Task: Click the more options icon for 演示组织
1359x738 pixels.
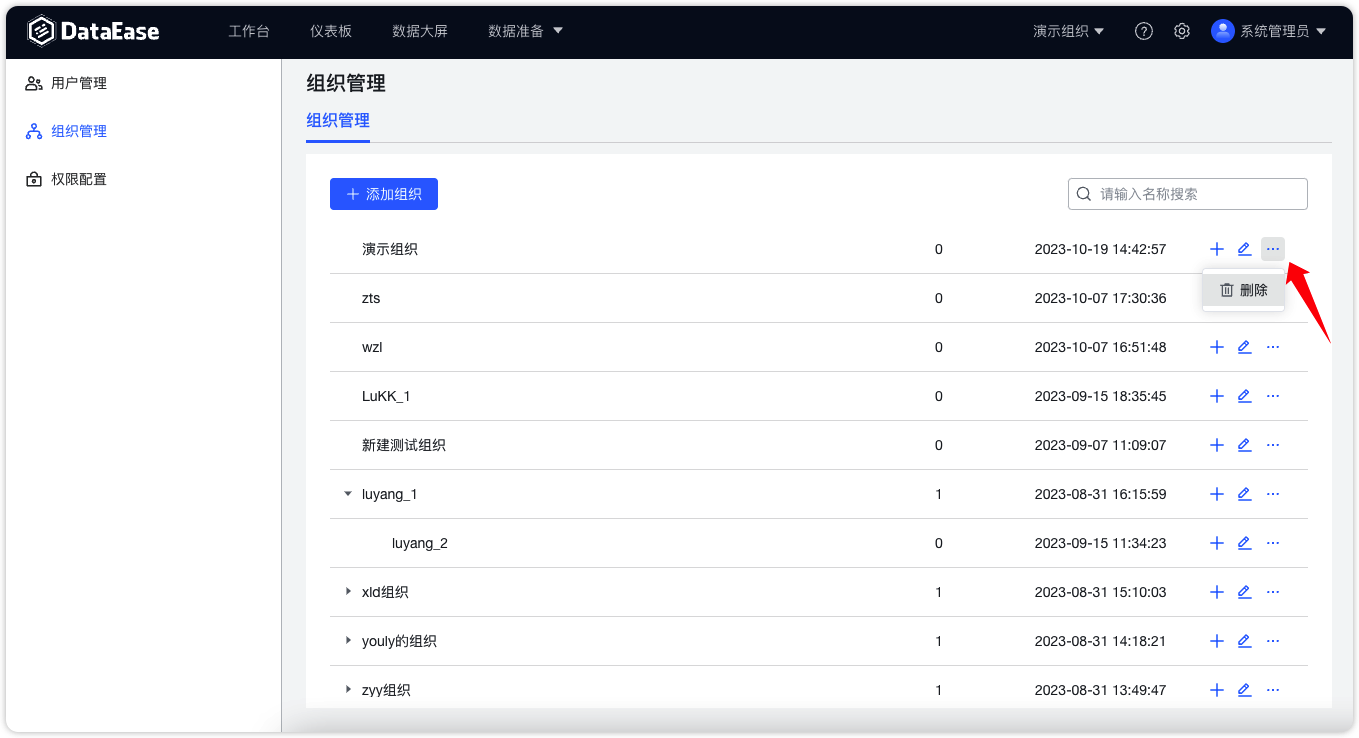Action: [x=1273, y=249]
